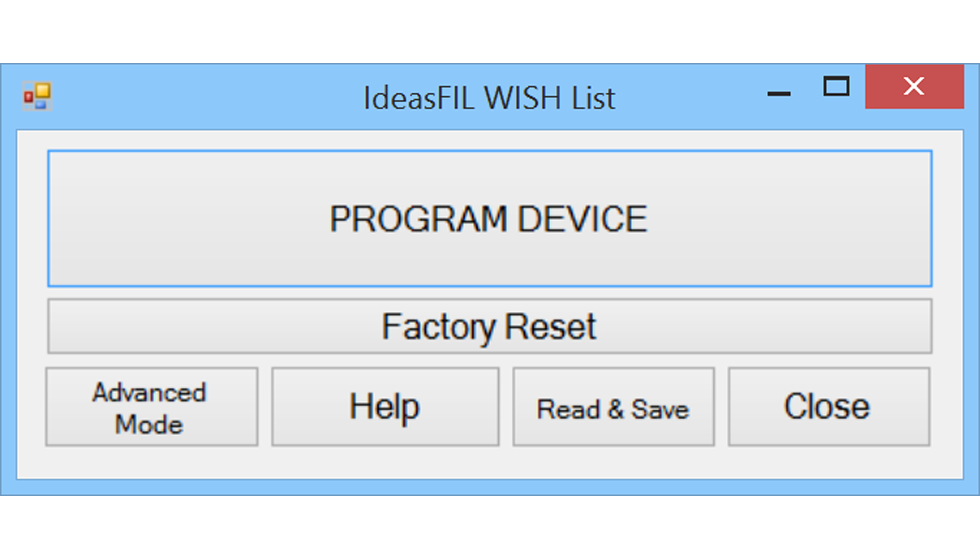Click the maximize square in the title bar
This screenshot has height=560, width=980.
(x=836, y=87)
